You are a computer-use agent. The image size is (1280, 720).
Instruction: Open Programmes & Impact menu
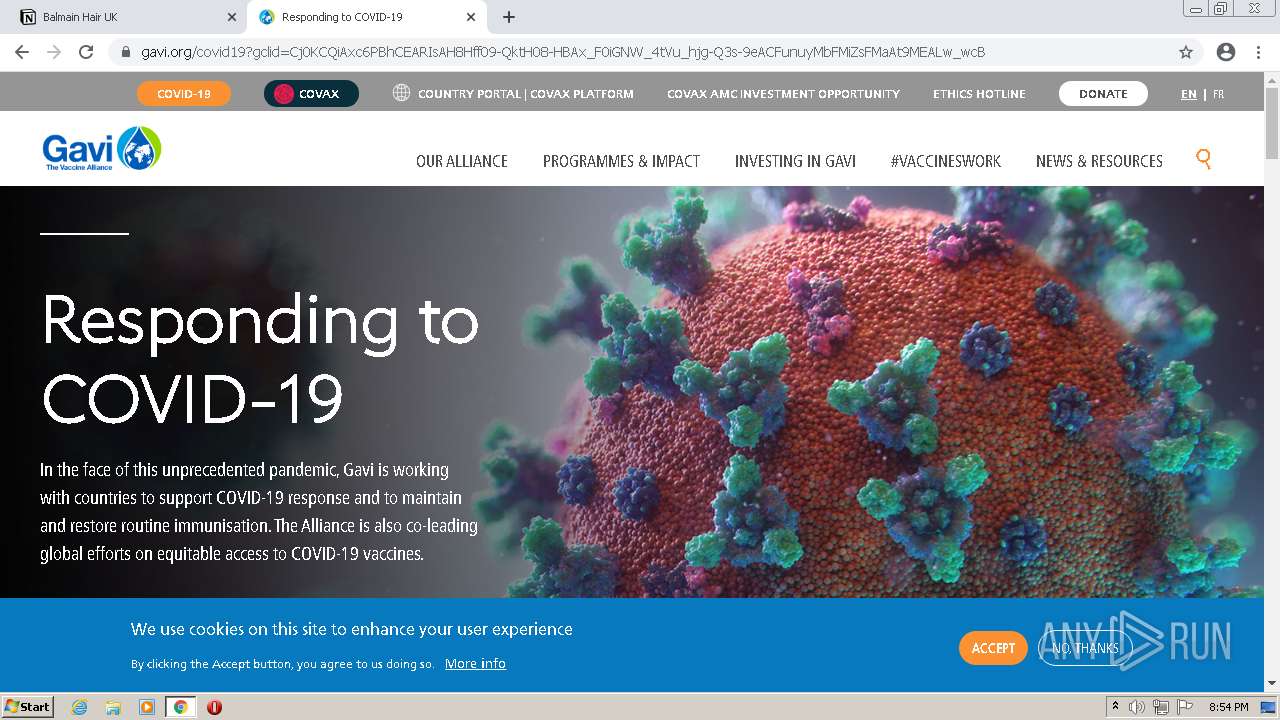[621, 161]
